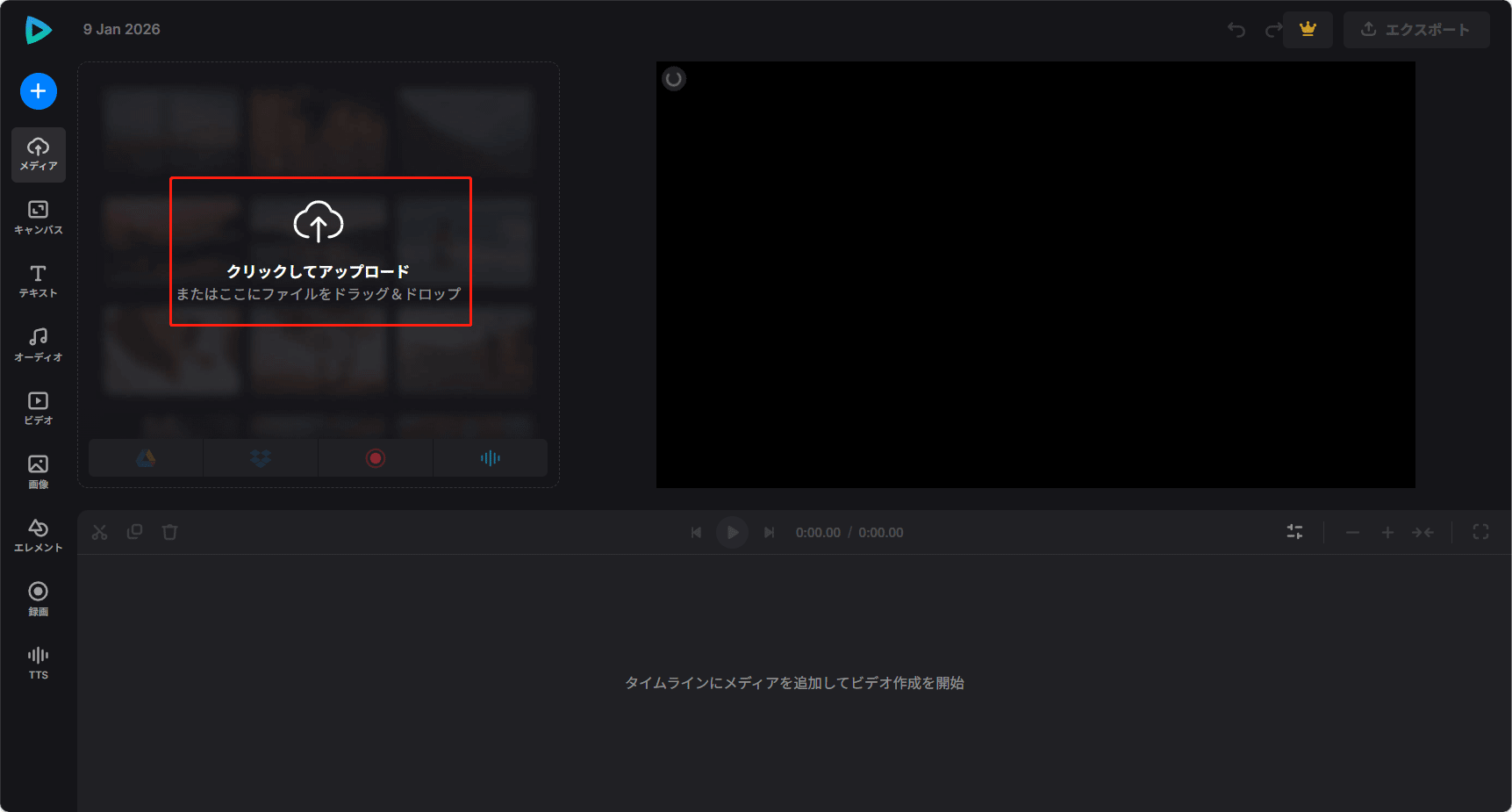Viewport: 1512px width, 812px height.
Task: Open the 録画 recording panel
Action: click(38, 597)
